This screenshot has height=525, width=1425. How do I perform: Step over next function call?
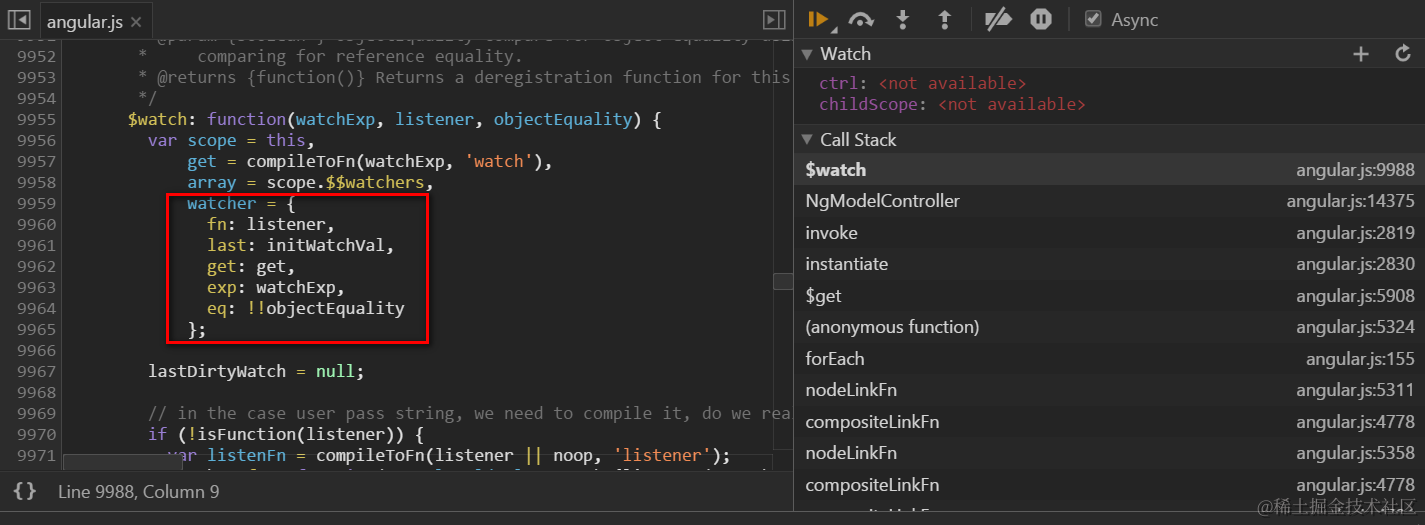click(x=860, y=19)
